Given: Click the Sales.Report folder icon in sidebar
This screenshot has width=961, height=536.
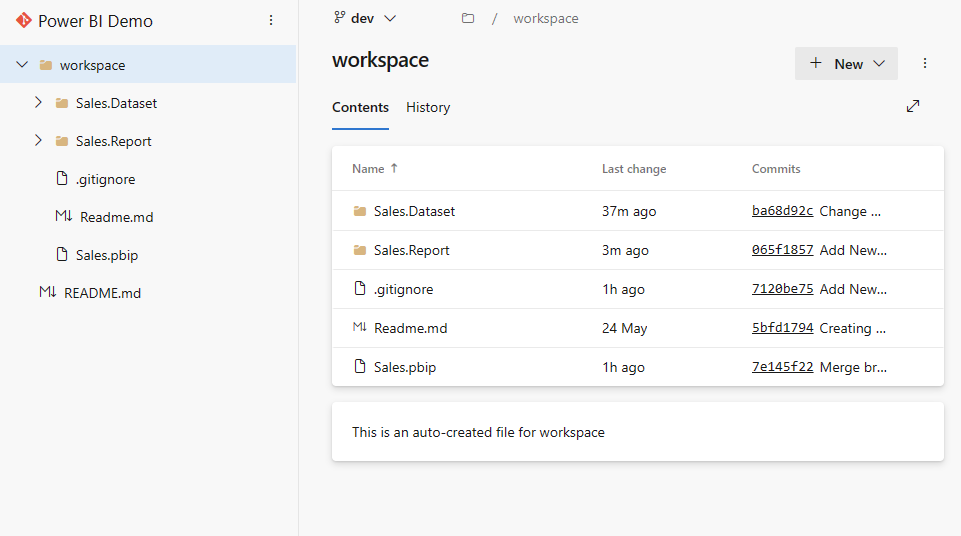Looking at the screenshot, I should [62, 141].
